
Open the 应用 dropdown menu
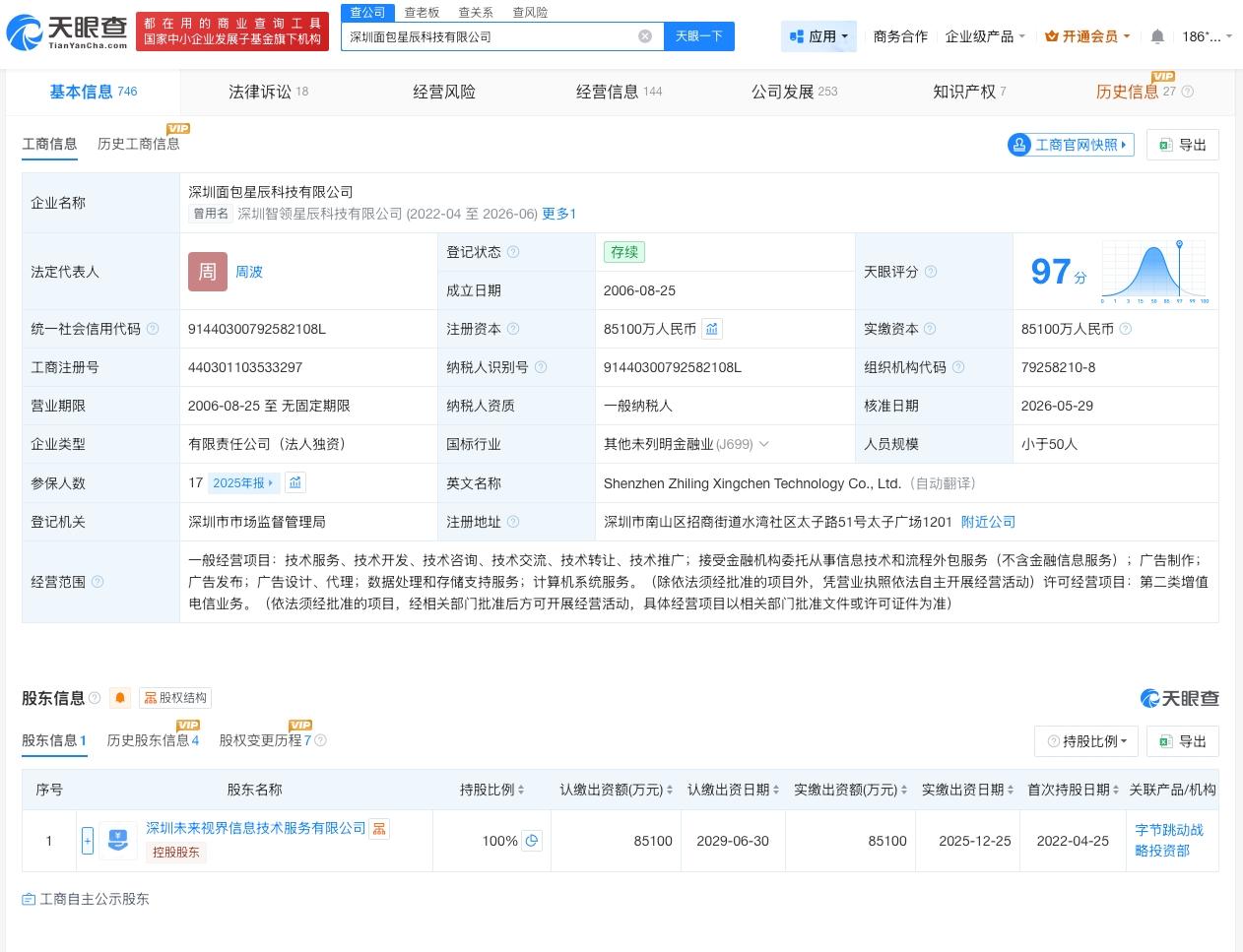click(819, 36)
